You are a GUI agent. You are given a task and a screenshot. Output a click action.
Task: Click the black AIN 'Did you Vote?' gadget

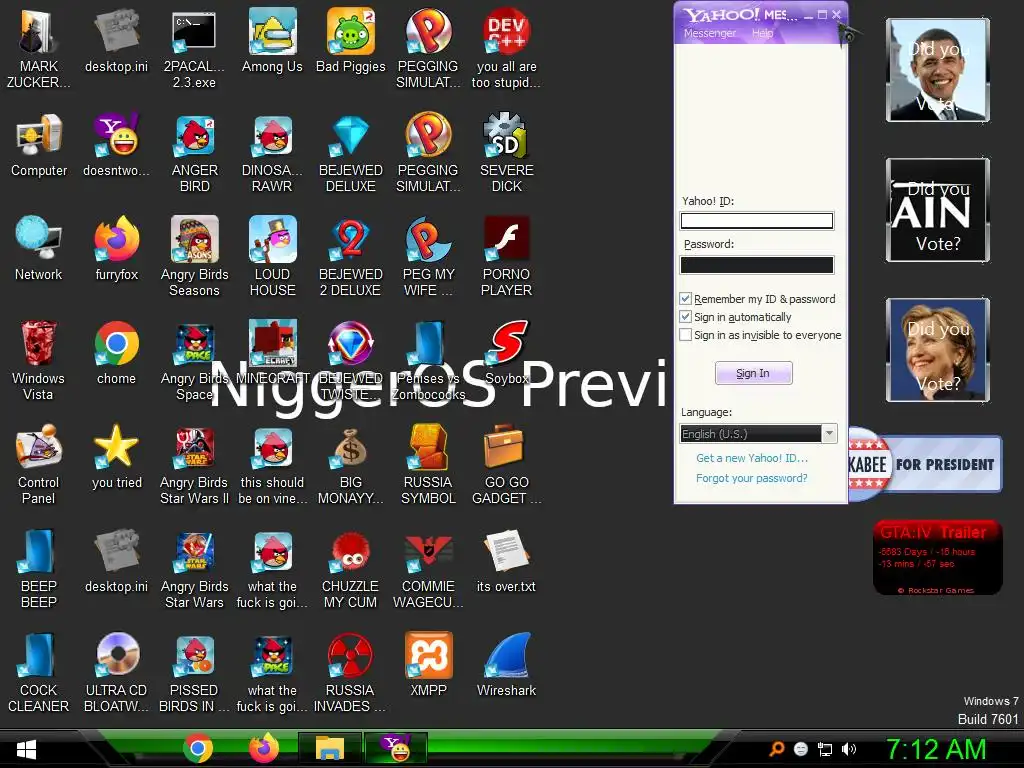click(x=938, y=210)
